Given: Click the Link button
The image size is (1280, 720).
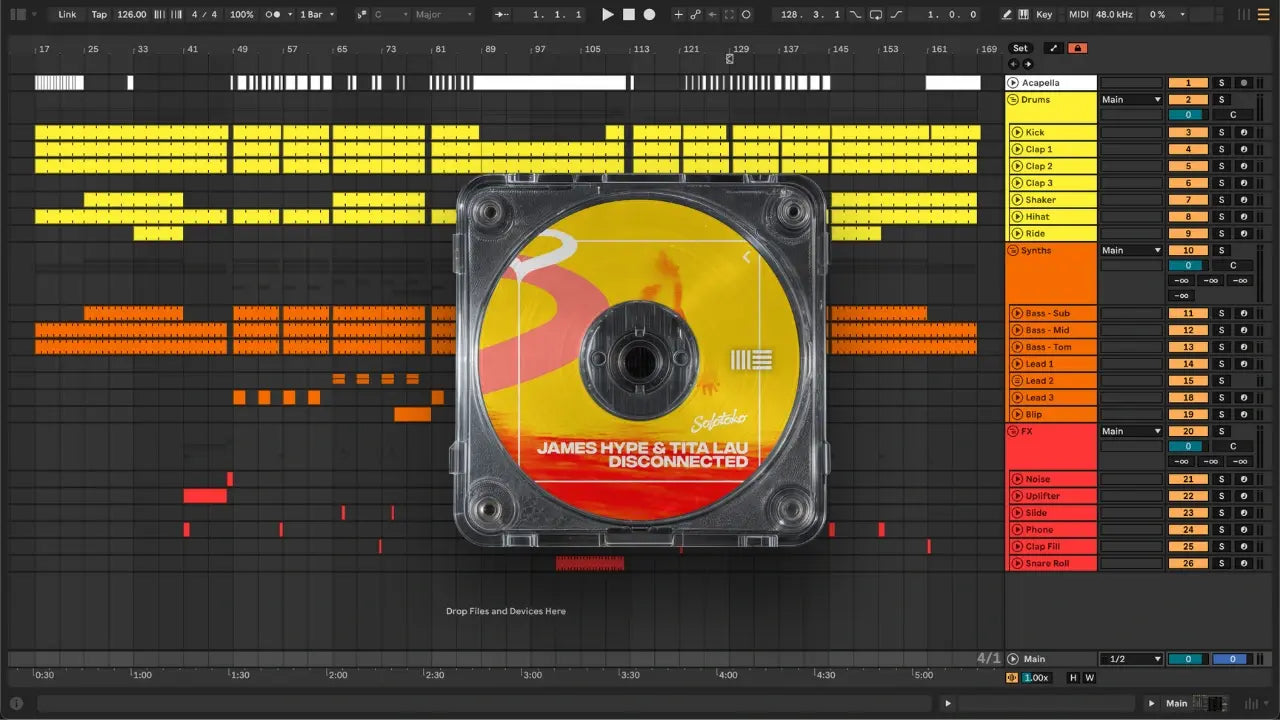Looking at the screenshot, I should 67,15.
